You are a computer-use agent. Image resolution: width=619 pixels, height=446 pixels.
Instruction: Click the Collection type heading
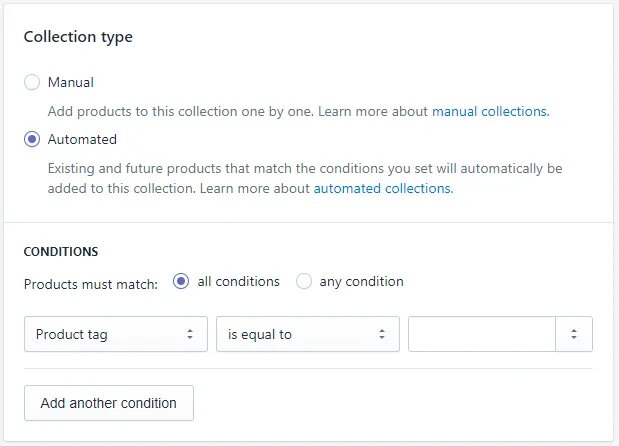click(x=78, y=37)
